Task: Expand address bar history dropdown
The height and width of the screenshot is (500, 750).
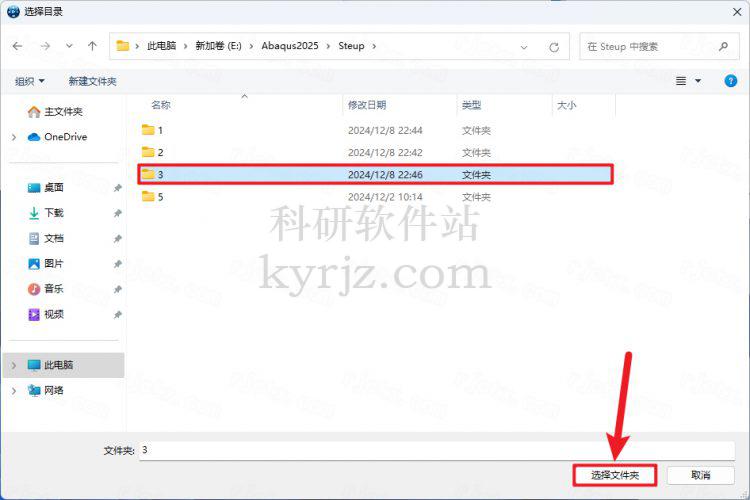Action: (x=524, y=47)
